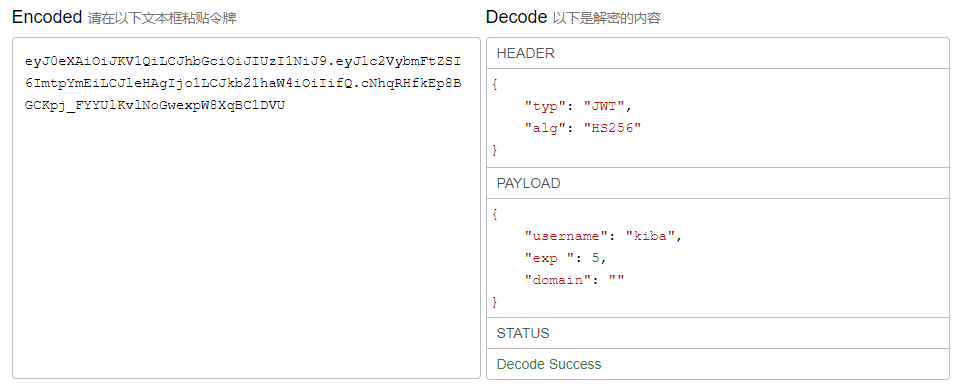Click the Chinese paste-token hint text
This screenshot has height=384, width=955.
pos(162,18)
